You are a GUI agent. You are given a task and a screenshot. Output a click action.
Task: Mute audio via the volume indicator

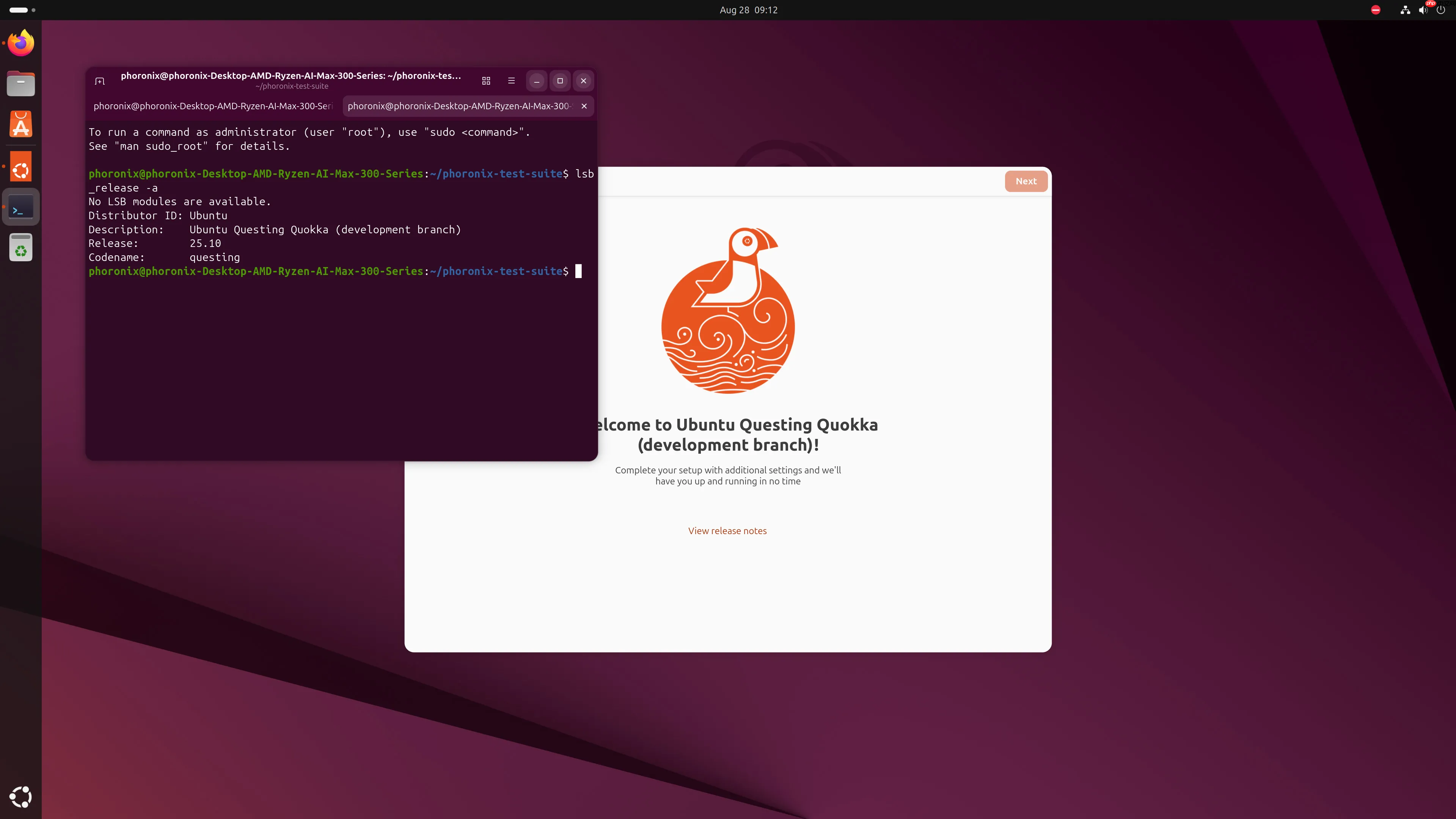click(x=1423, y=9)
